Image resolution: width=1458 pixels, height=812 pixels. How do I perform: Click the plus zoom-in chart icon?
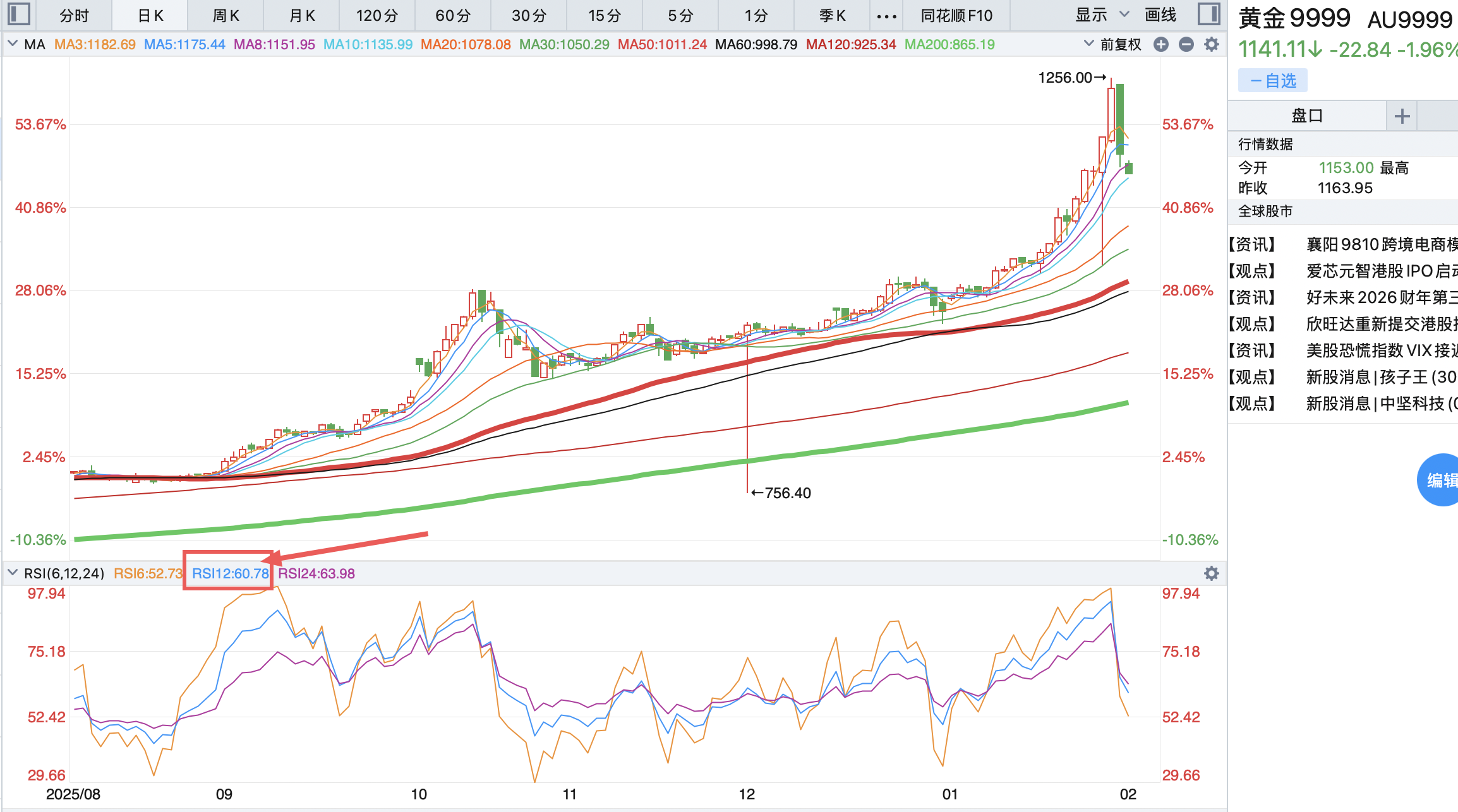click(1160, 44)
